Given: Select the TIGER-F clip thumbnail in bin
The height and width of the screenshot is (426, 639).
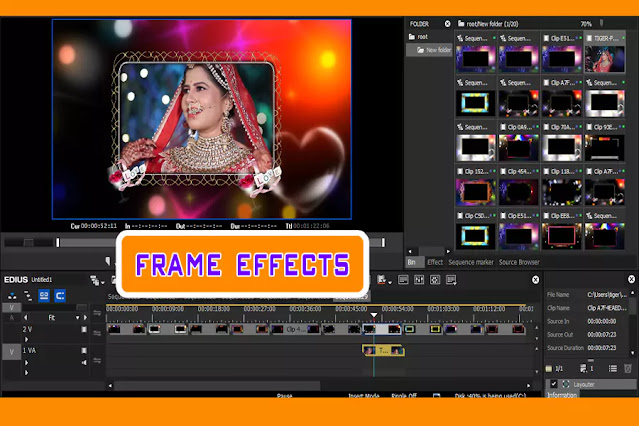Looking at the screenshot, I should (605, 59).
